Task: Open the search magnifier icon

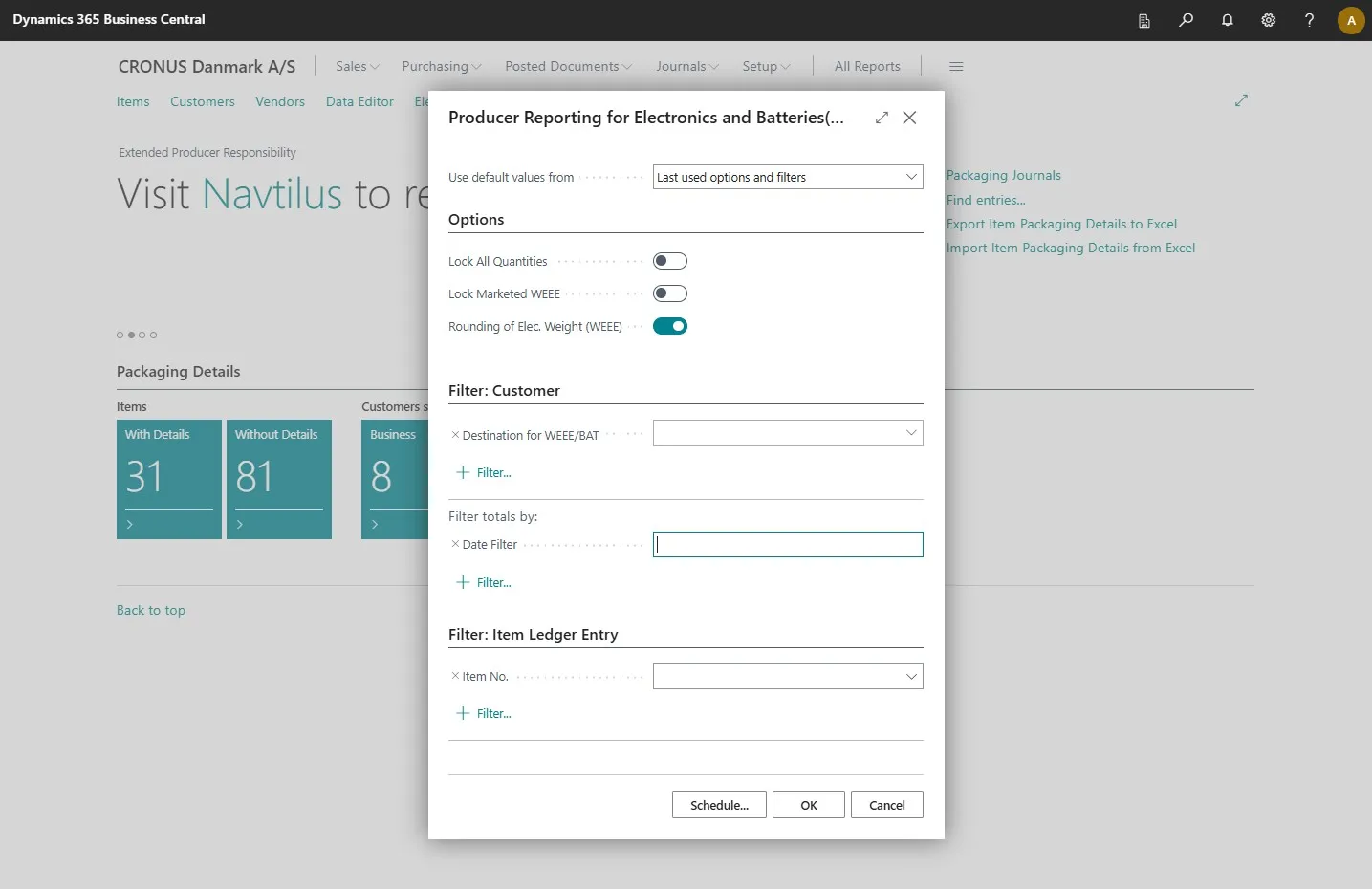Action: pos(1186,20)
